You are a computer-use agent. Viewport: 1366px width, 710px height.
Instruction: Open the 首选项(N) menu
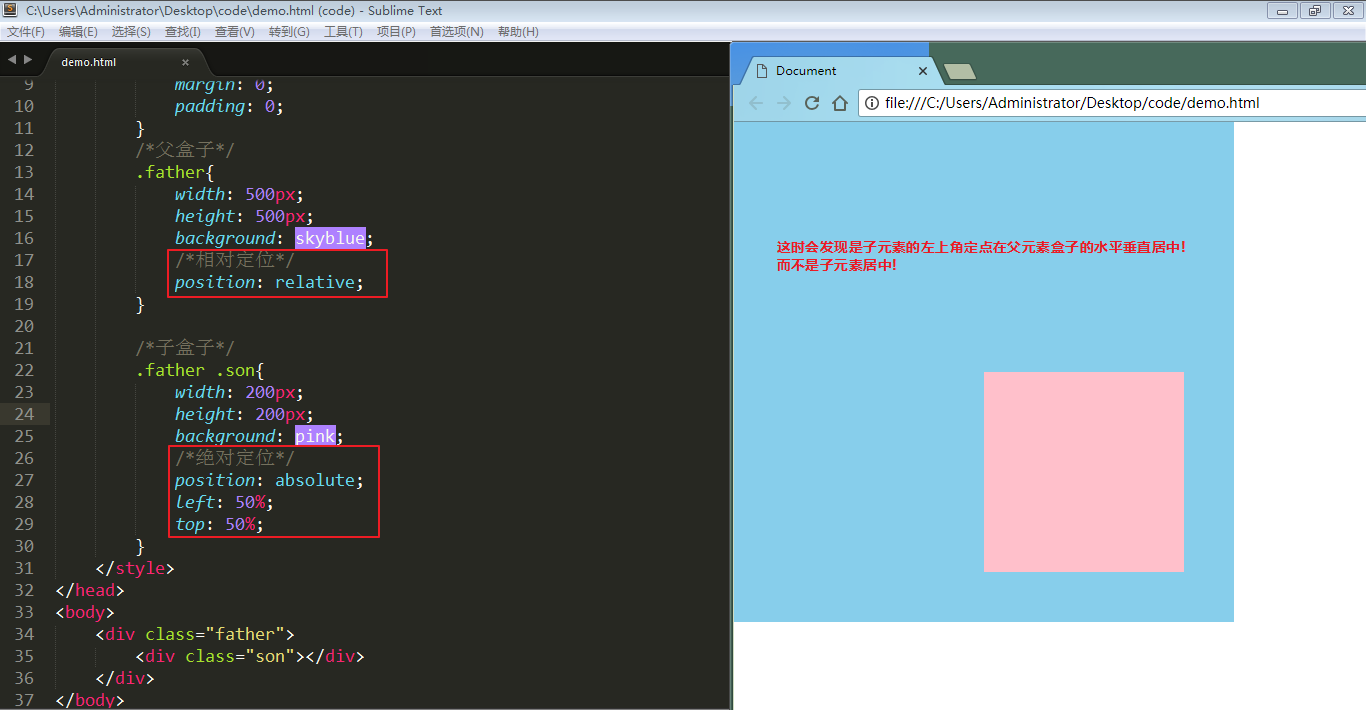coord(457,32)
